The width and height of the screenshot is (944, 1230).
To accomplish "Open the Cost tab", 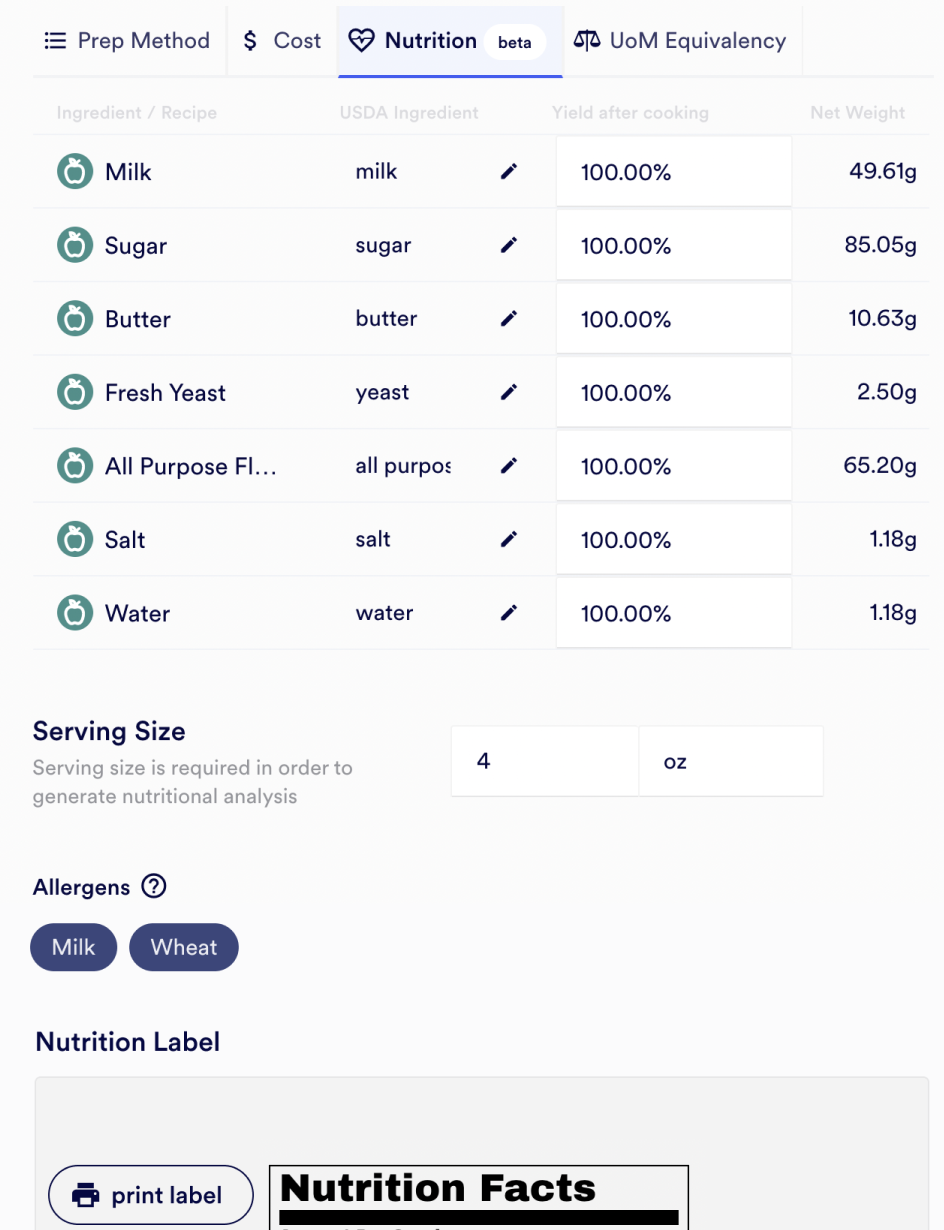I will click(282, 41).
